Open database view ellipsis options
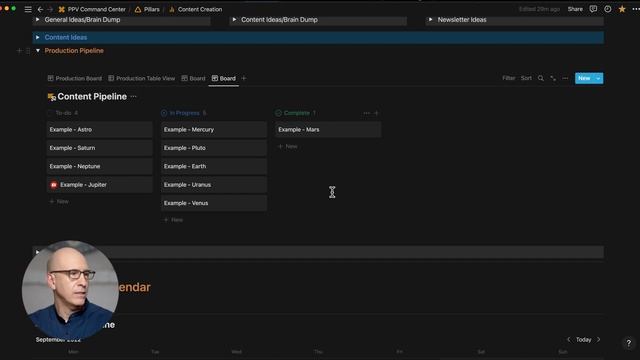The width and height of the screenshot is (640, 360). pyautogui.click(x=565, y=78)
